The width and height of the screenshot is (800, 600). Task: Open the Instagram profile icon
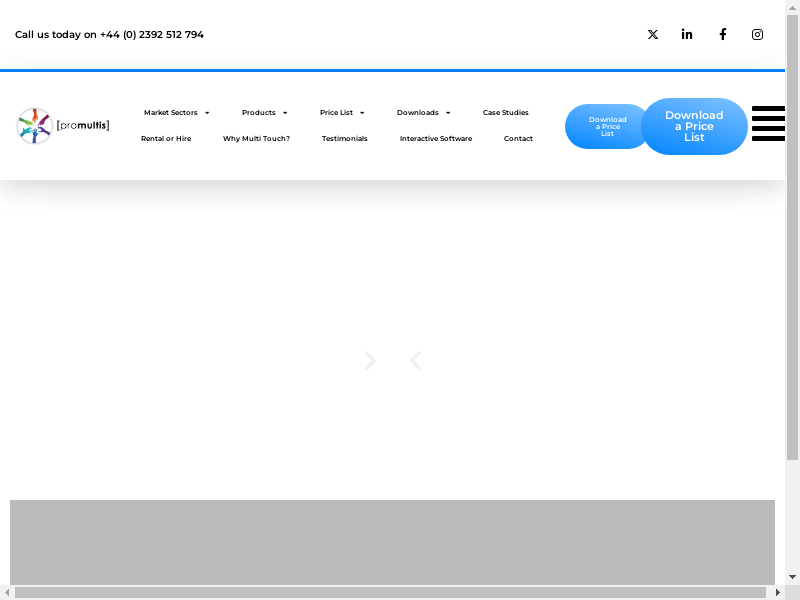[x=757, y=34]
